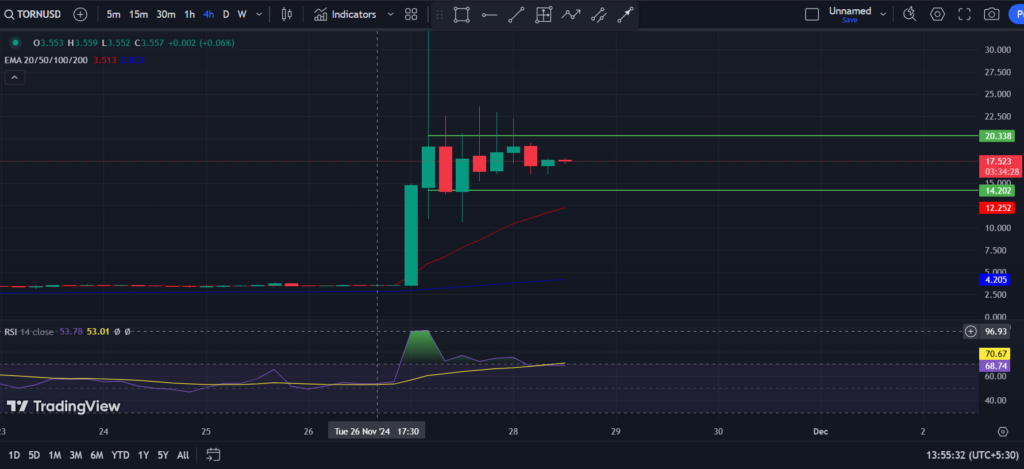Click the Unnamed layout name
The image size is (1024, 469).
[850, 10]
